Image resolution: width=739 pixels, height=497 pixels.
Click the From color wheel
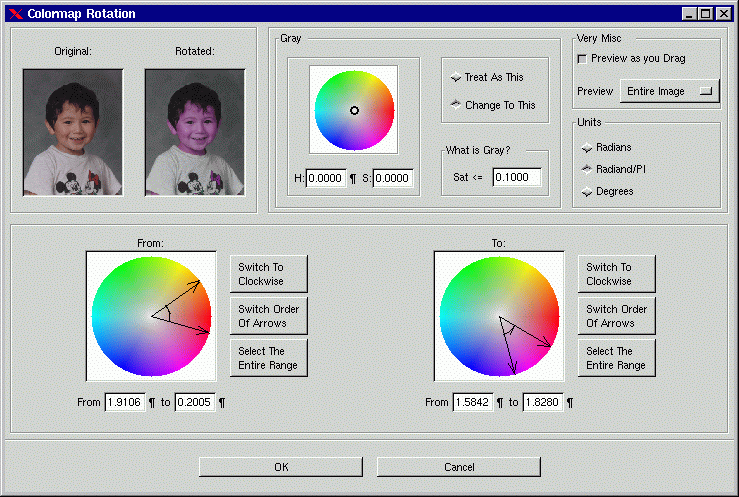[x=151, y=316]
